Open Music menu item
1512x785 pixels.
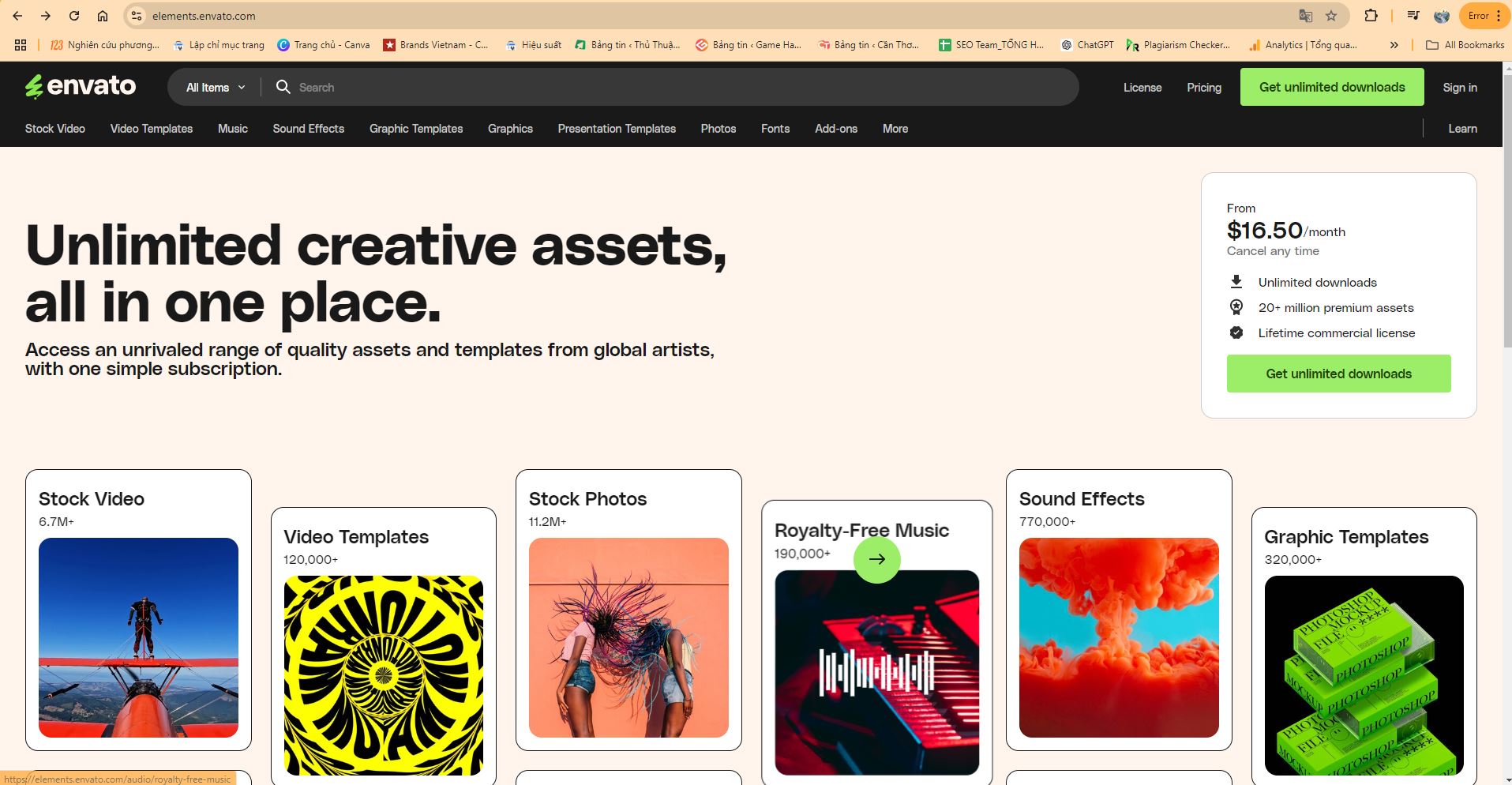point(233,129)
